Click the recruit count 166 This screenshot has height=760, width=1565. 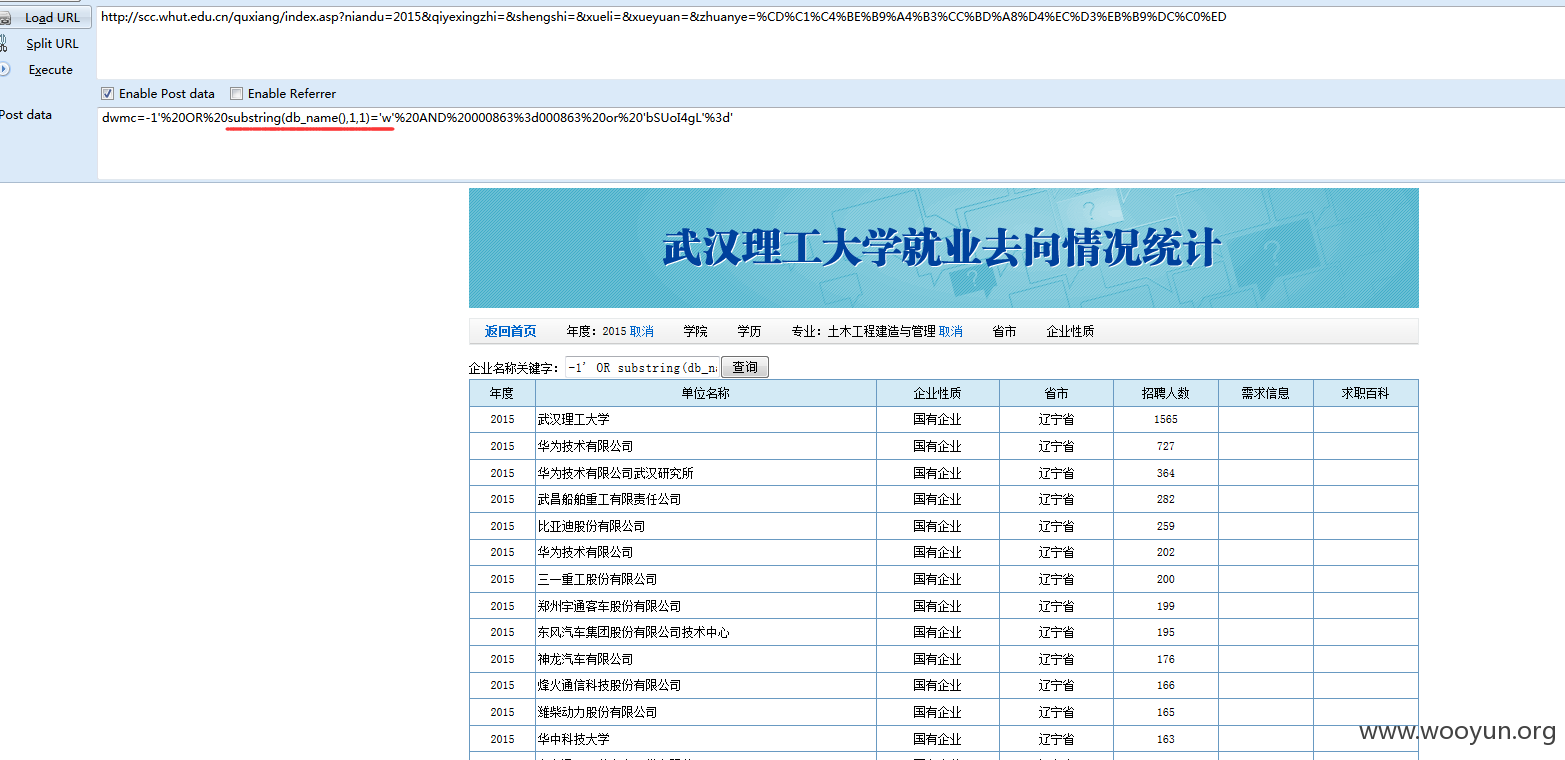coord(1166,685)
